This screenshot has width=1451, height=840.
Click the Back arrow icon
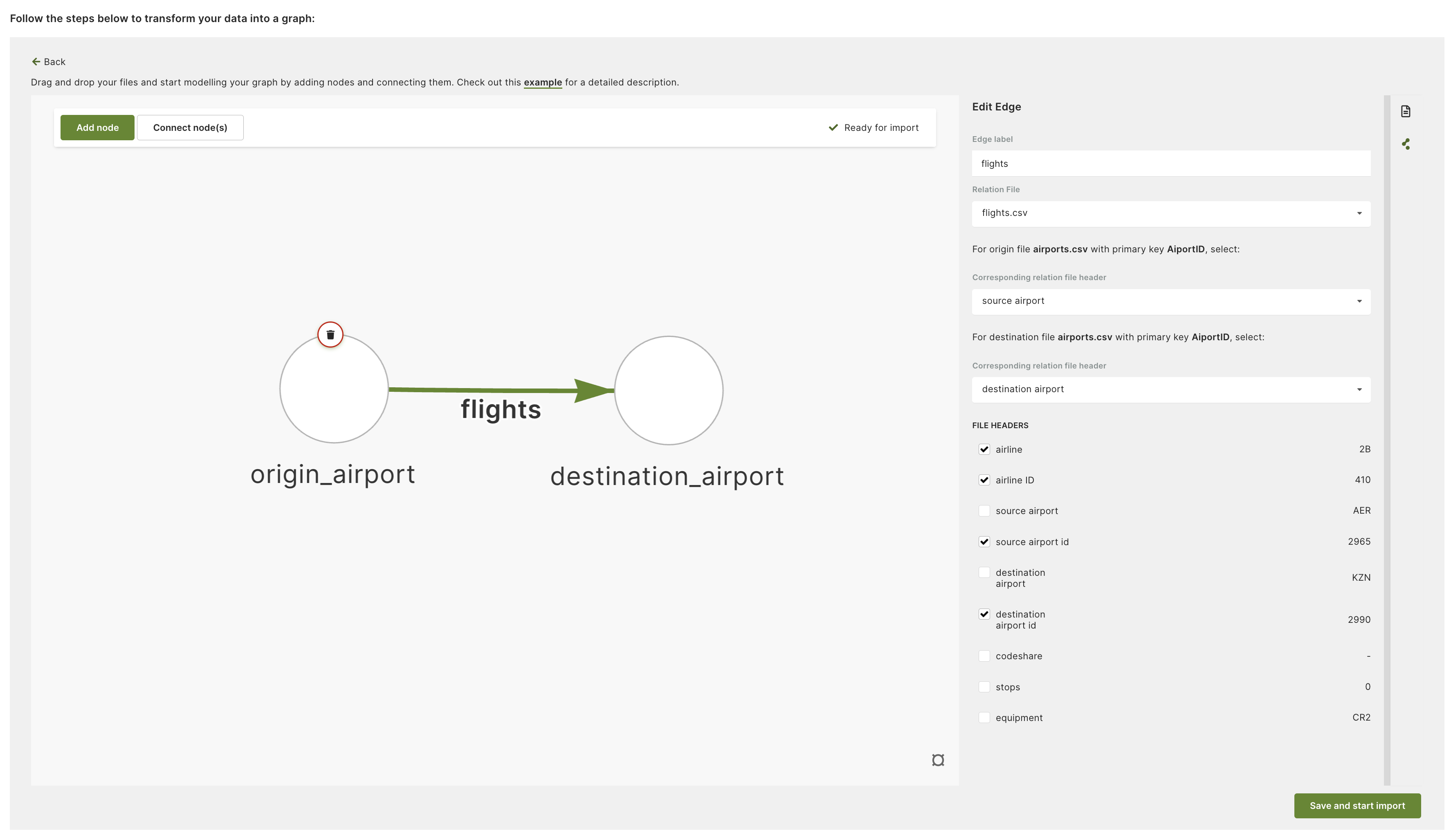click(36, 62)
